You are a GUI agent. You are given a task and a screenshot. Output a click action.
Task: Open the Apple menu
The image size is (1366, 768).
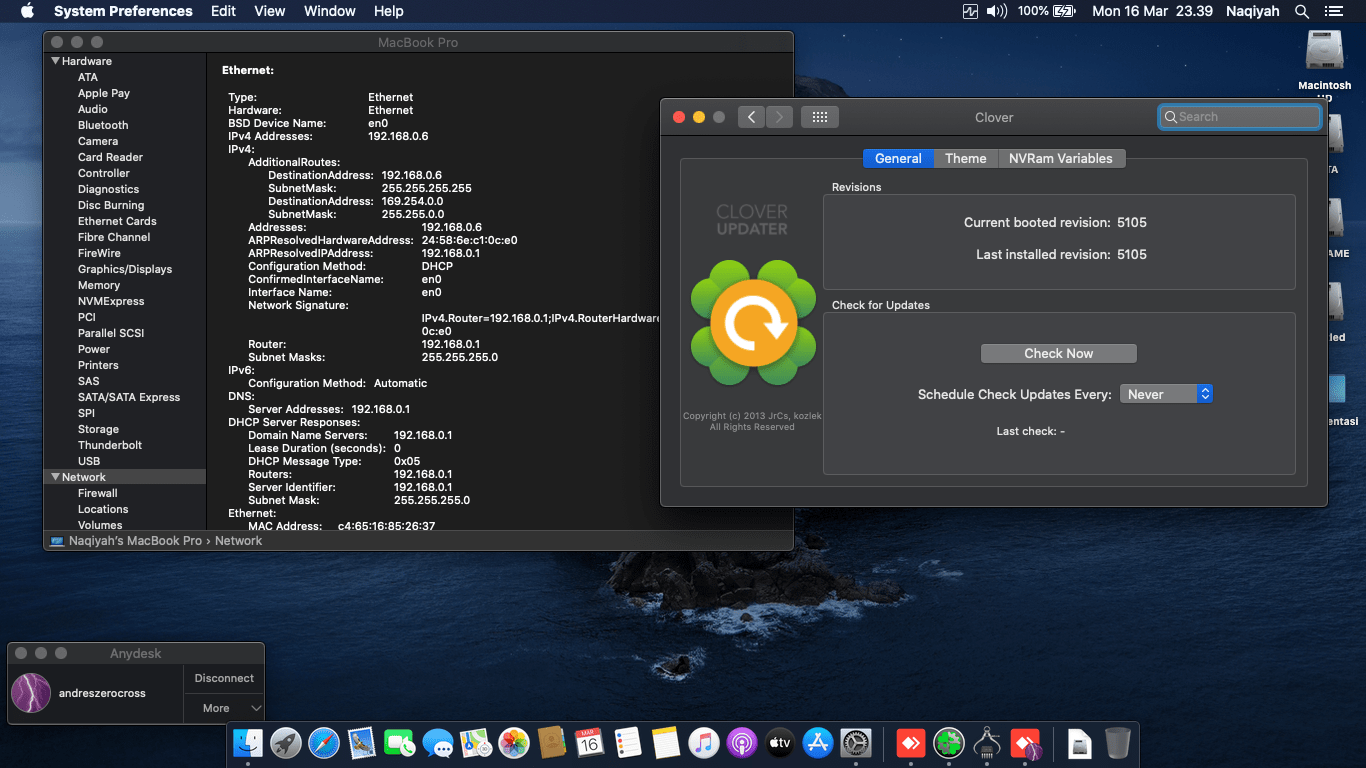point(27,11)
